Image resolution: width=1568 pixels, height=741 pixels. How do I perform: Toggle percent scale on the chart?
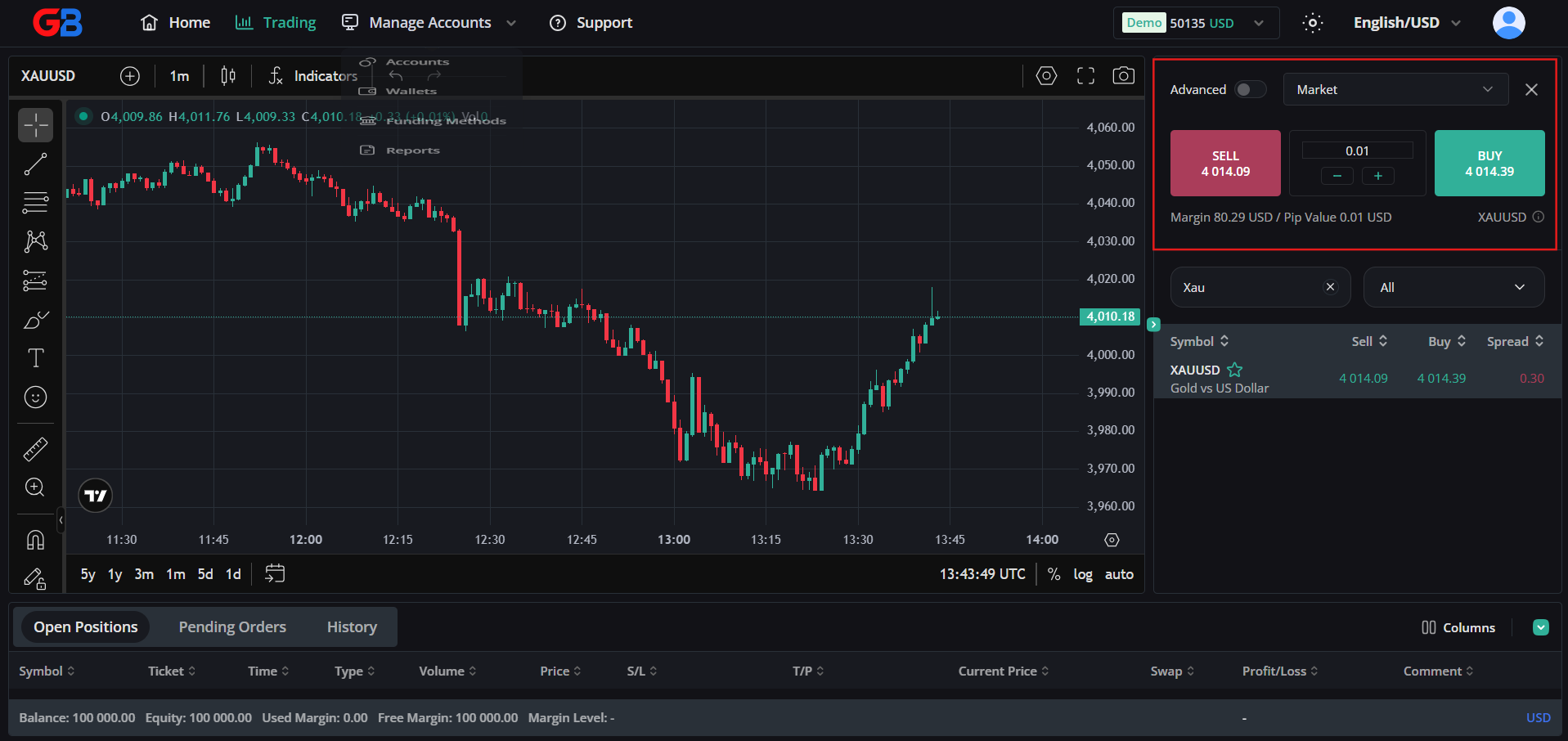(x=1054, y=574)
